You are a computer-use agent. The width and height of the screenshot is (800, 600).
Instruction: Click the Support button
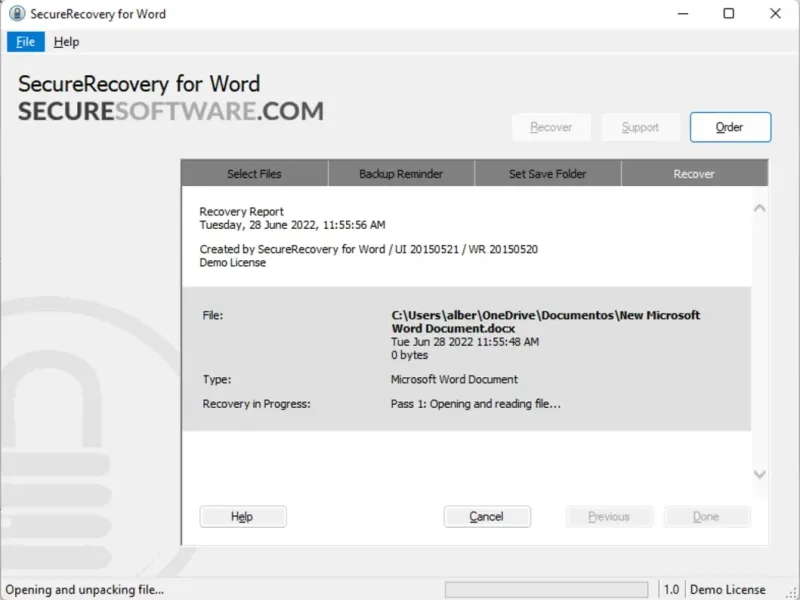coord(640,127)
